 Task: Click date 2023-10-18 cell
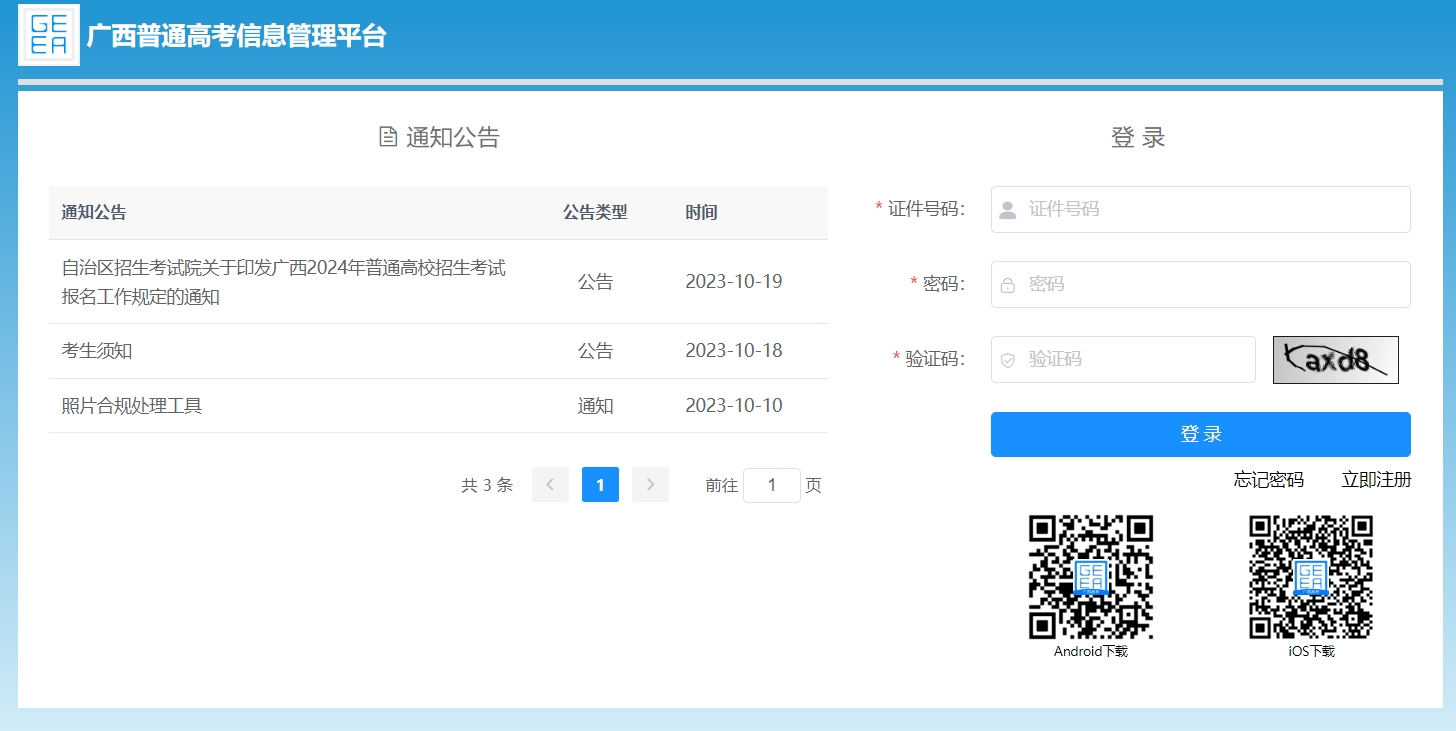point(734,351)
